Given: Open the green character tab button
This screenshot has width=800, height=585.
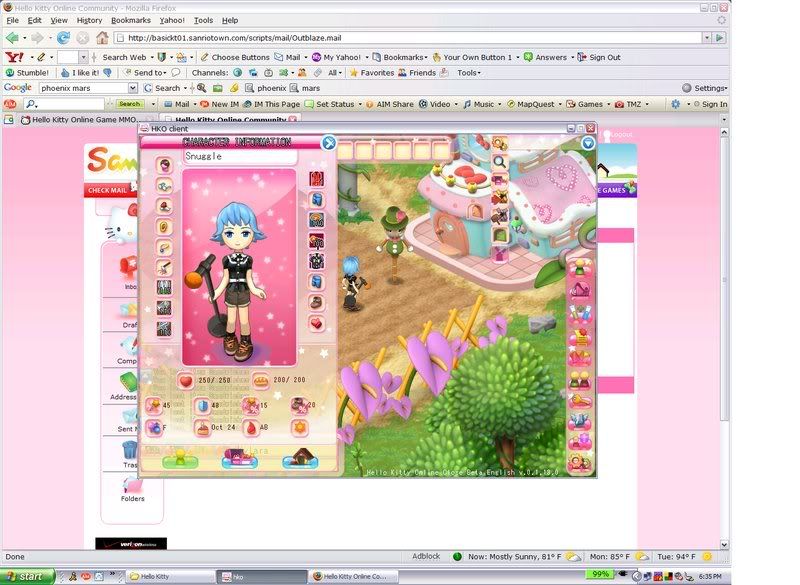Looking at the screenshot, I should point(180,458).
